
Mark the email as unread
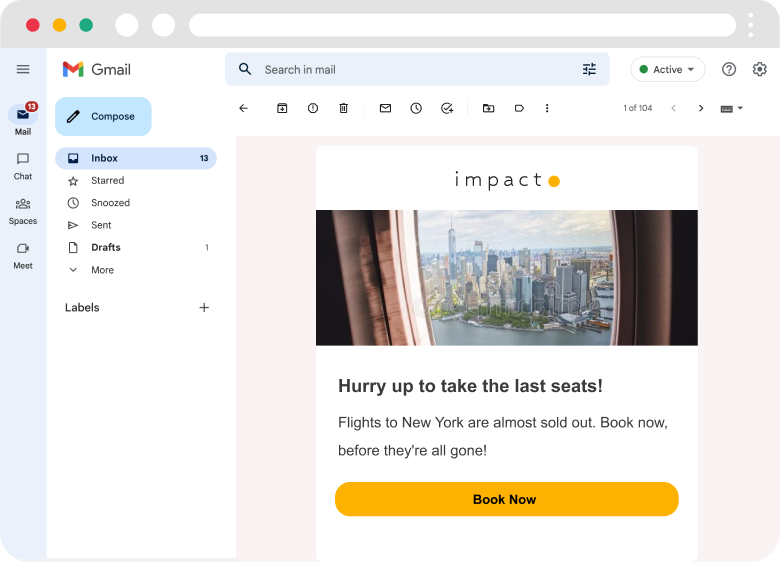tap(386, 108)
